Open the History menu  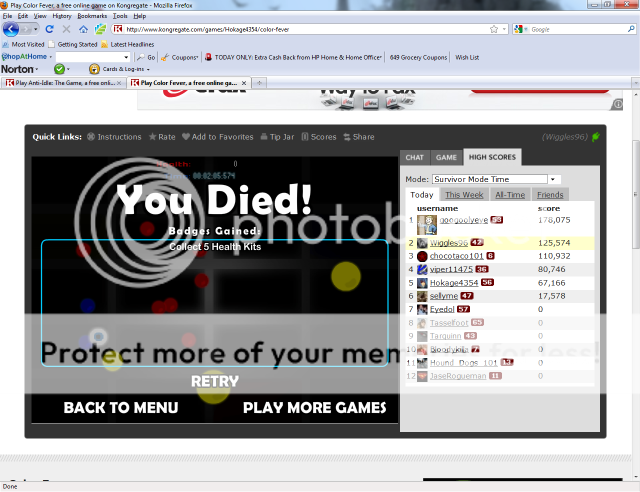click(62, 16)
